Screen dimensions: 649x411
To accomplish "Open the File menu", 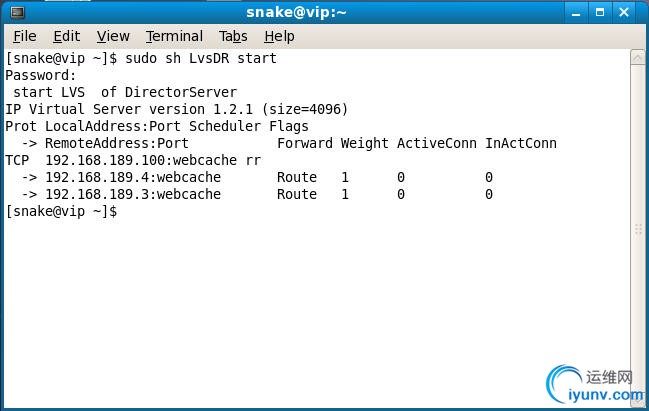I will coord(25,36).
